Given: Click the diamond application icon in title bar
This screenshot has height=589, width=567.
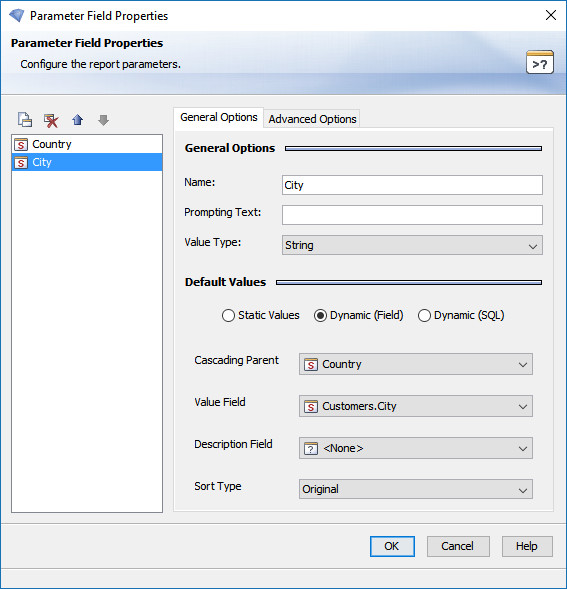Looking at the screenshot, I should pos(17,15).
